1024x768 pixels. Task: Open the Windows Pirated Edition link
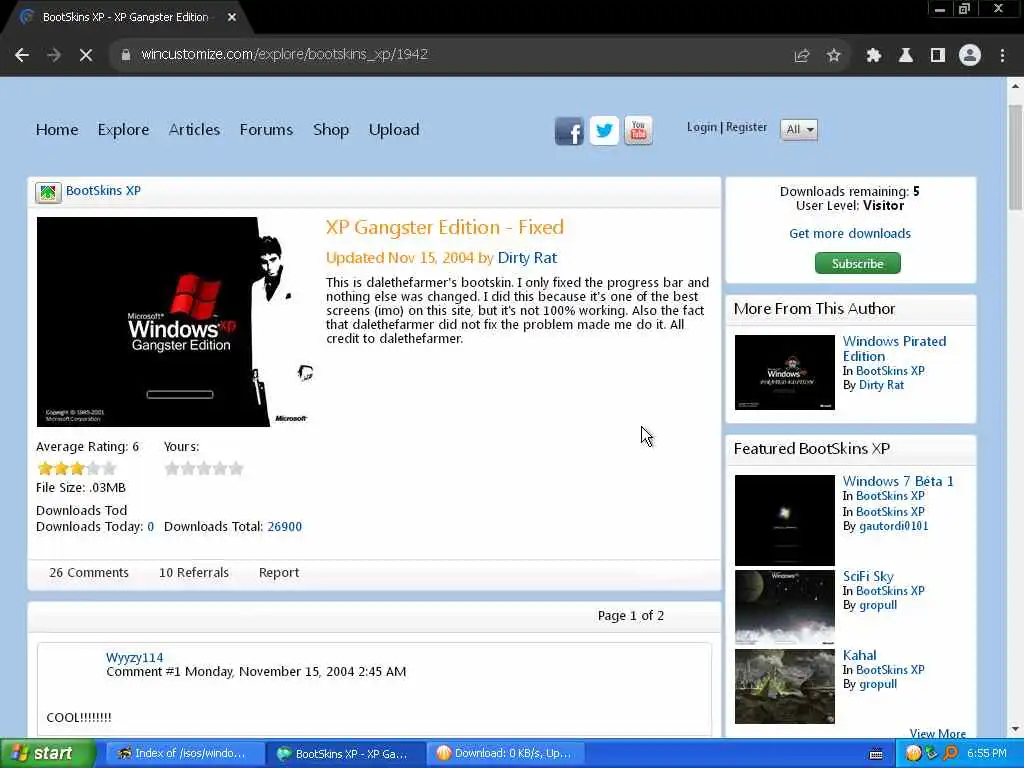pos(894,349)
